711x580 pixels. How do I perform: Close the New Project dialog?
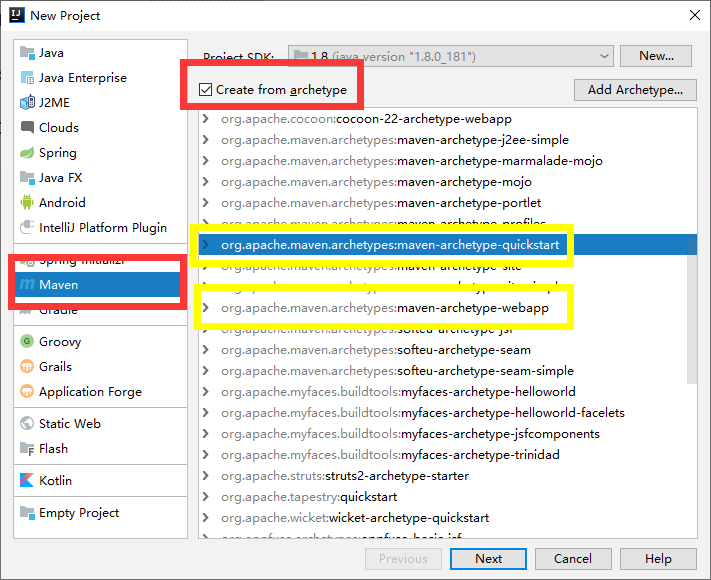(x=695, y=15)
